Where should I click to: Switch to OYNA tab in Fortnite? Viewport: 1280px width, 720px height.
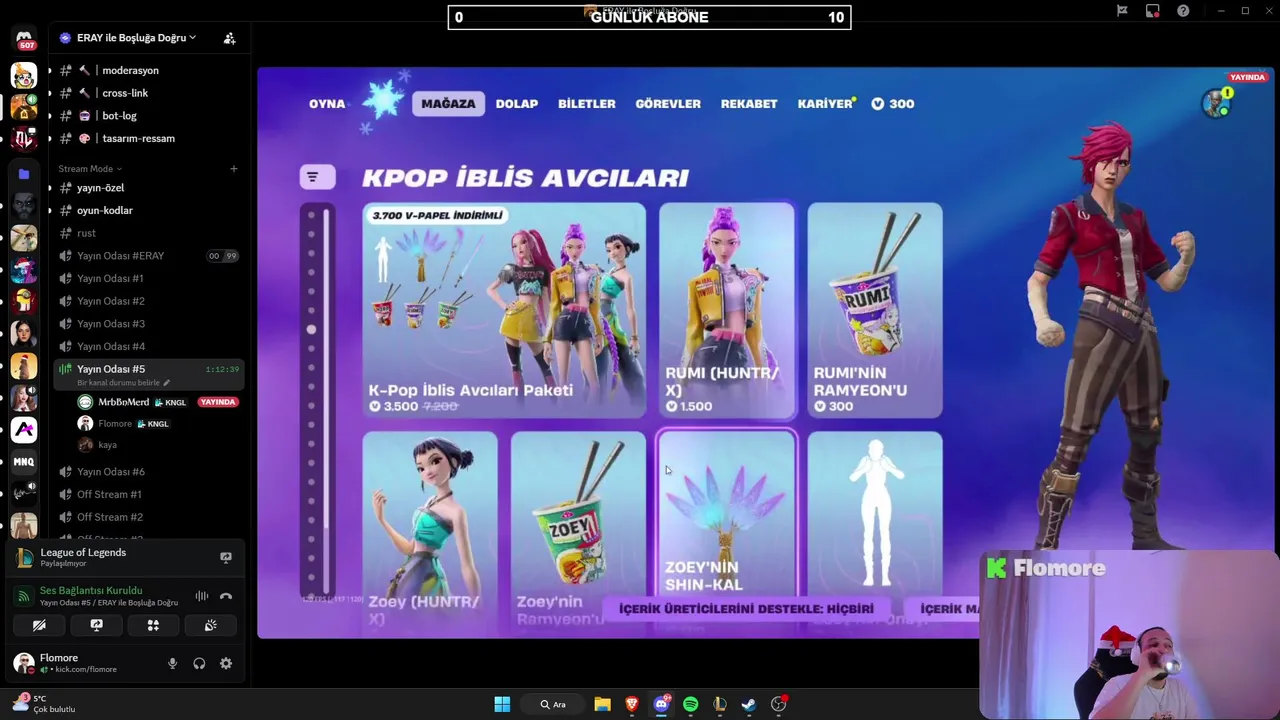click(327, 104)
